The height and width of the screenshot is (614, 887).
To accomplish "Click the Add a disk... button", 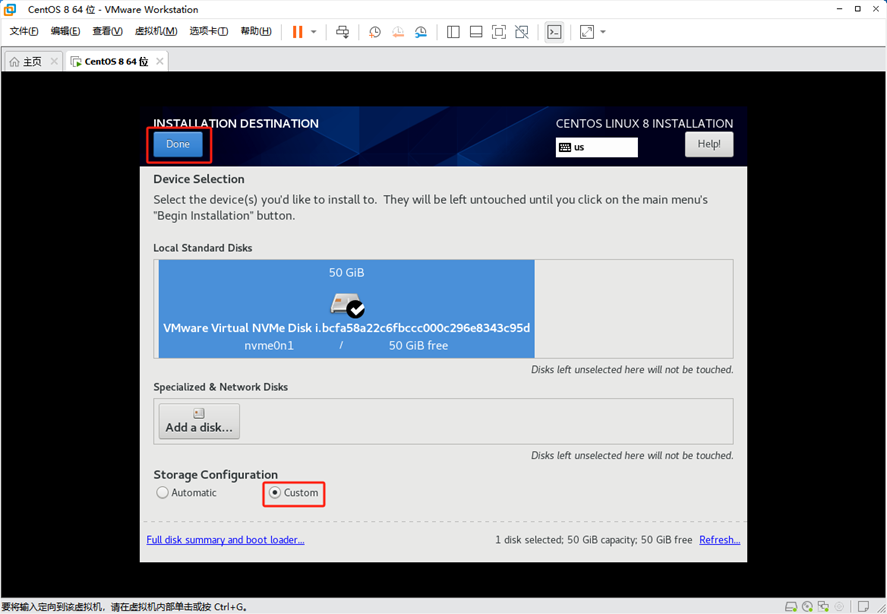I will pos(199,421).
